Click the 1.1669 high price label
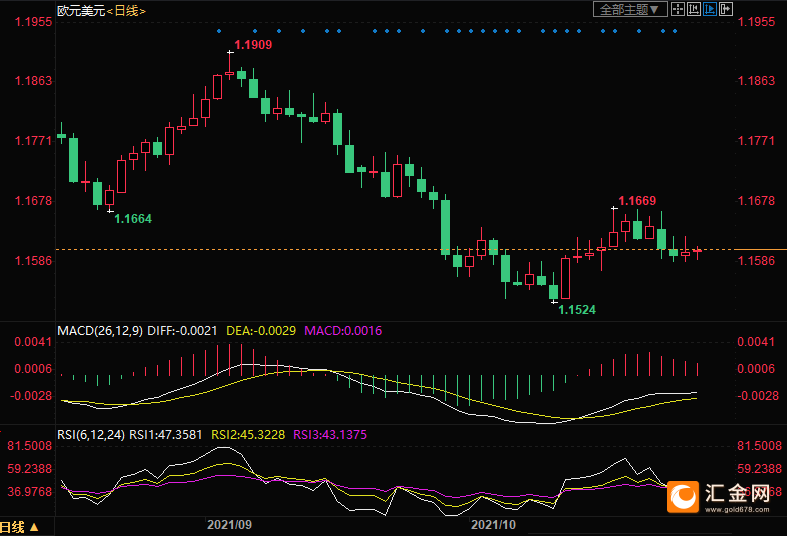787x536 pixels. click(637, 201)
